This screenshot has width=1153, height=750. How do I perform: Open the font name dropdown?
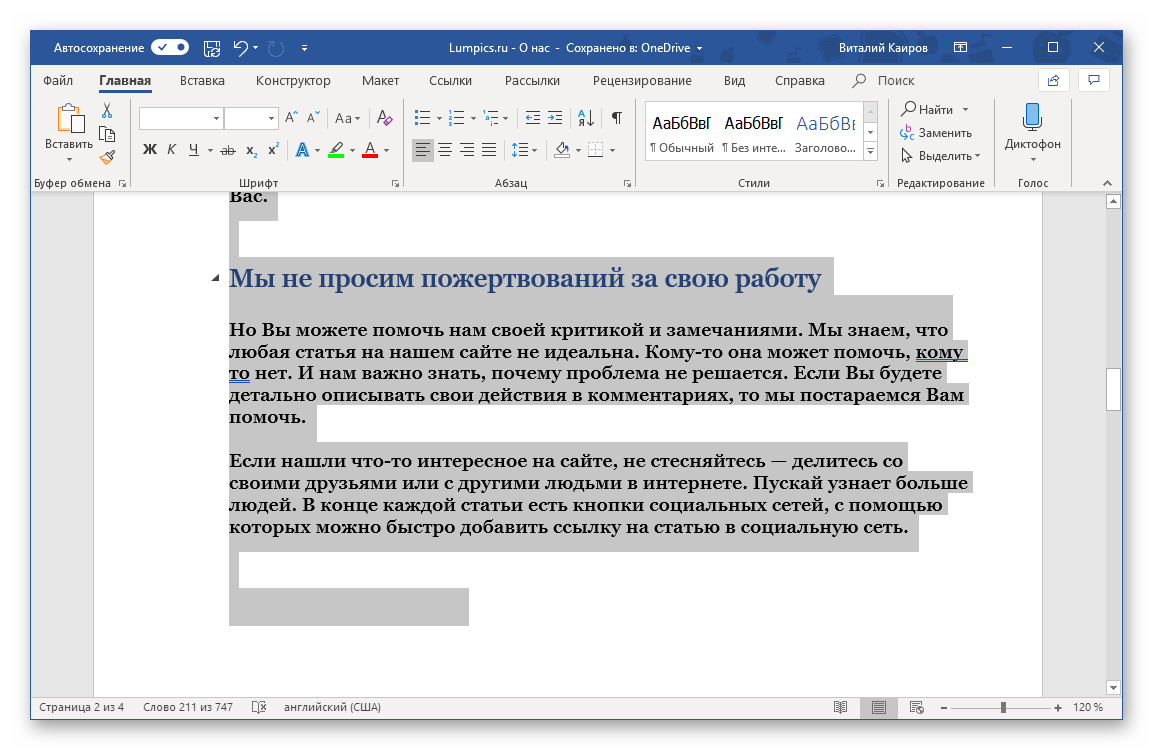(216, 118)
